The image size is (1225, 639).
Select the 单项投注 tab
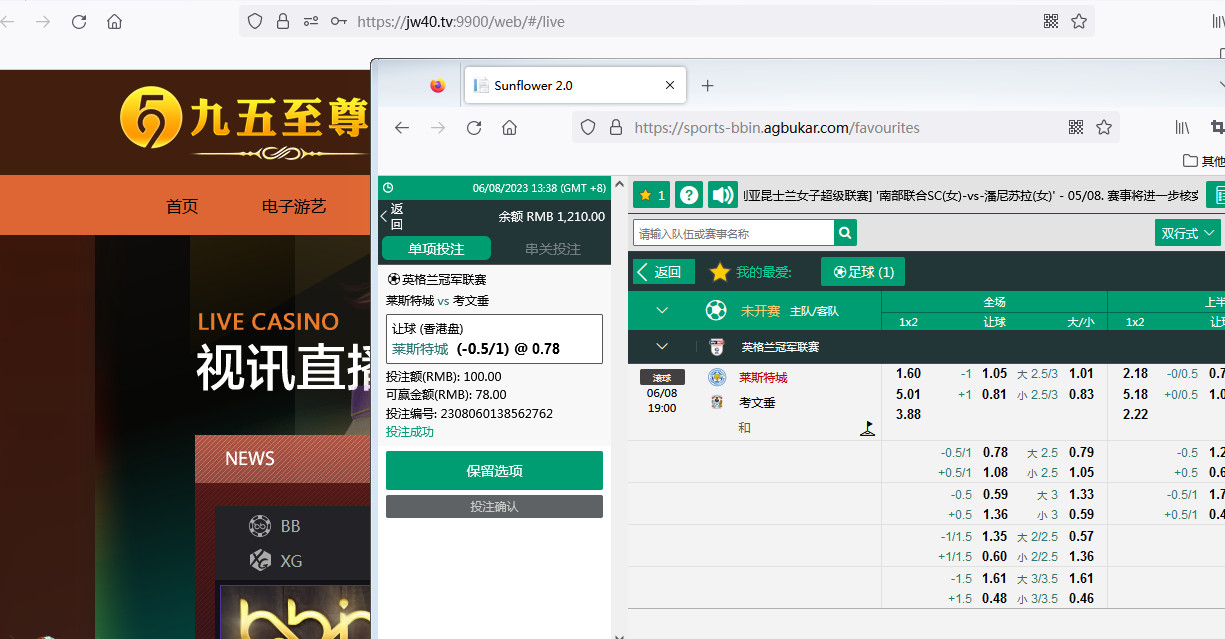436,248
